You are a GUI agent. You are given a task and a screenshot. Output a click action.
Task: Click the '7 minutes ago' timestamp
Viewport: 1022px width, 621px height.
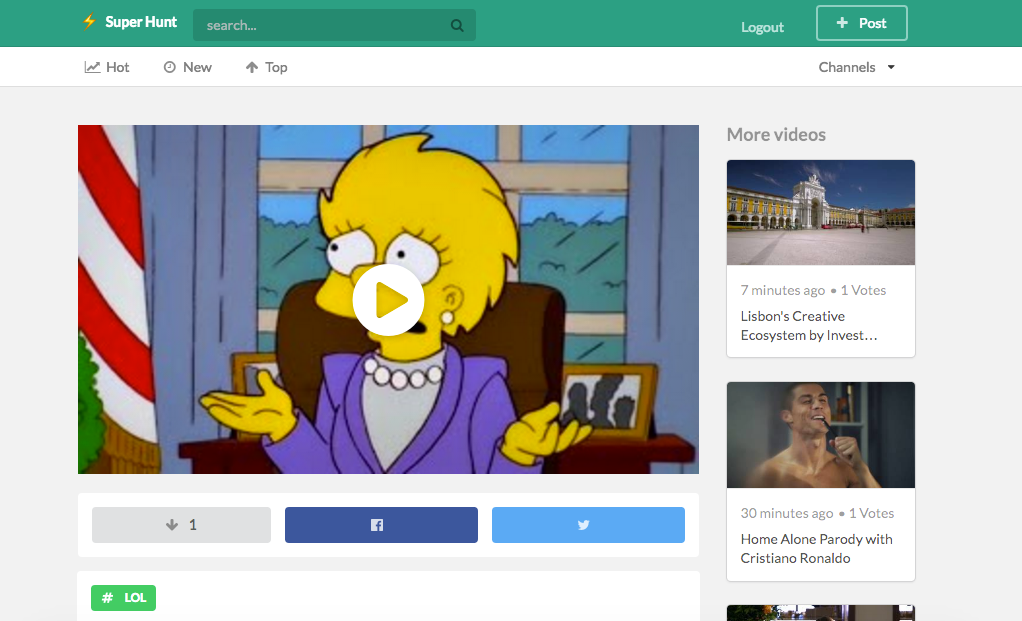click(x=783, y=290)
